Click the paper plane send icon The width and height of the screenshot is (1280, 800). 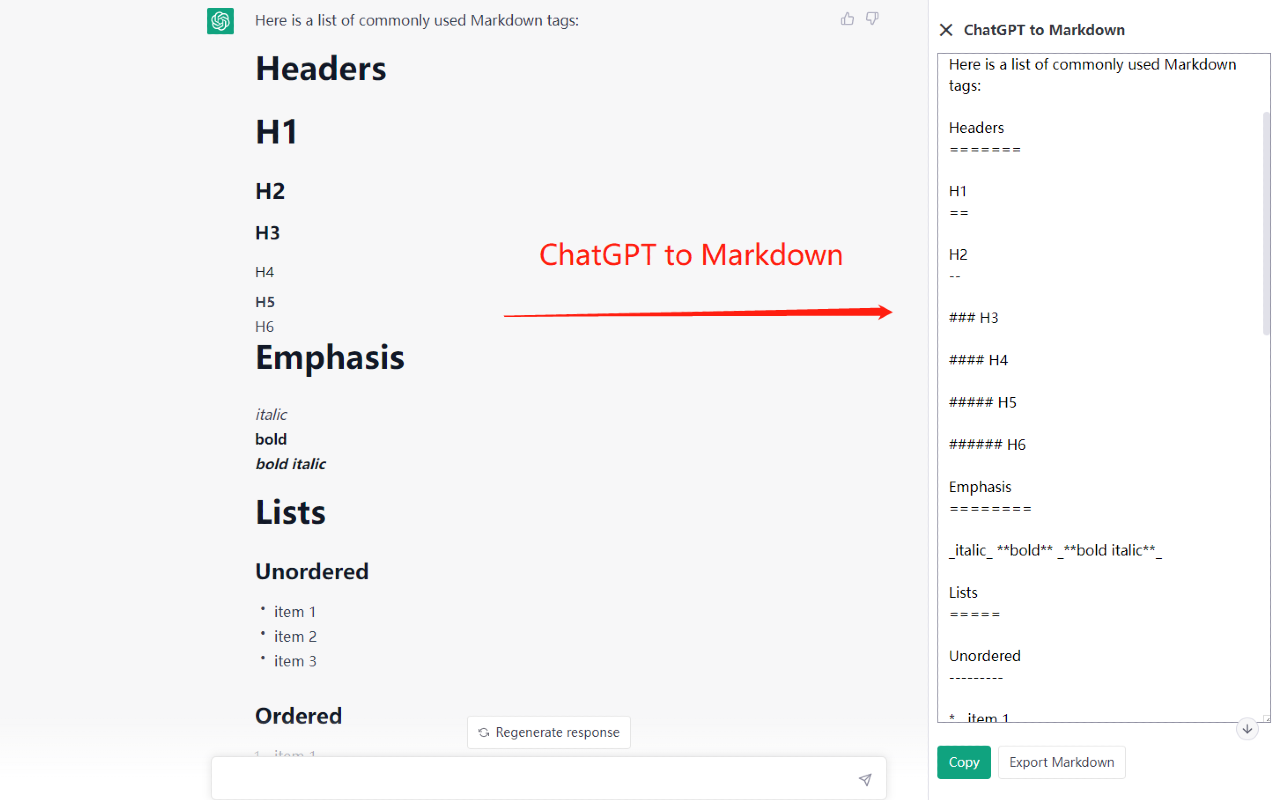[865, 778]
